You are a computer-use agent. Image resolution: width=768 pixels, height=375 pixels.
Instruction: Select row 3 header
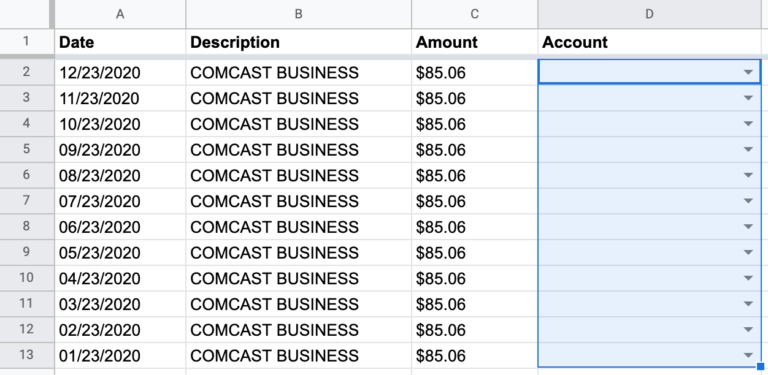click(x=26, y=98)
